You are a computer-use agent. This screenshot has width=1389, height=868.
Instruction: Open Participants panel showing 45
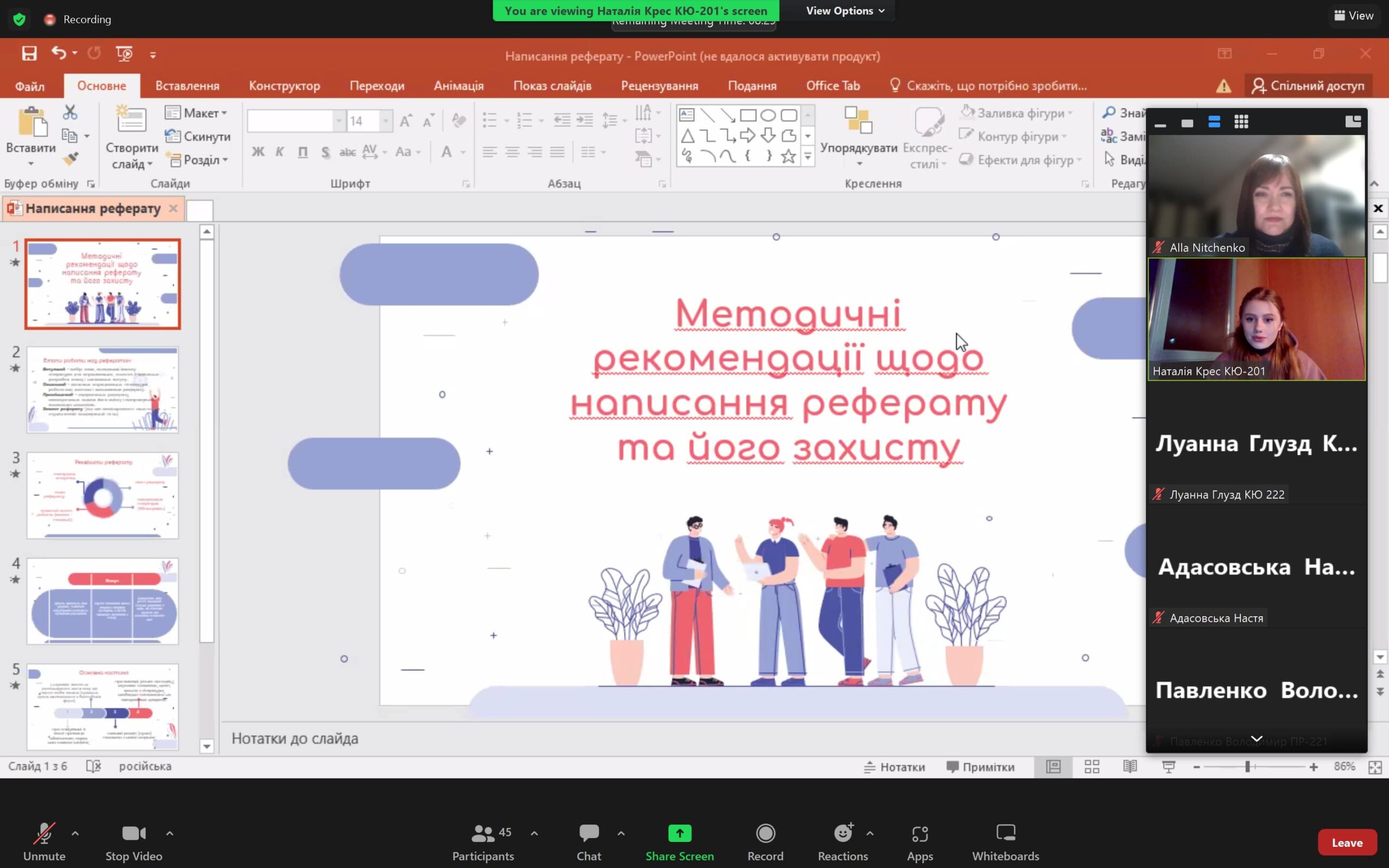point(484,841)
